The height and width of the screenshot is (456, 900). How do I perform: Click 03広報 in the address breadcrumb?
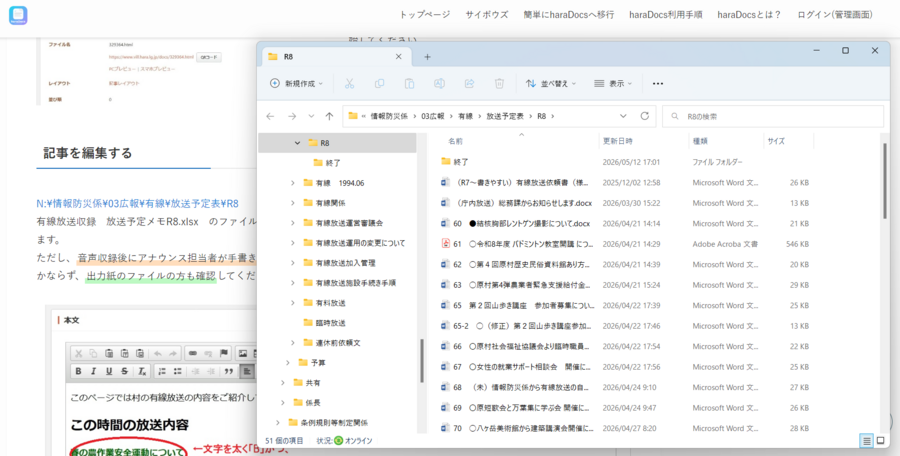[433, 116]
